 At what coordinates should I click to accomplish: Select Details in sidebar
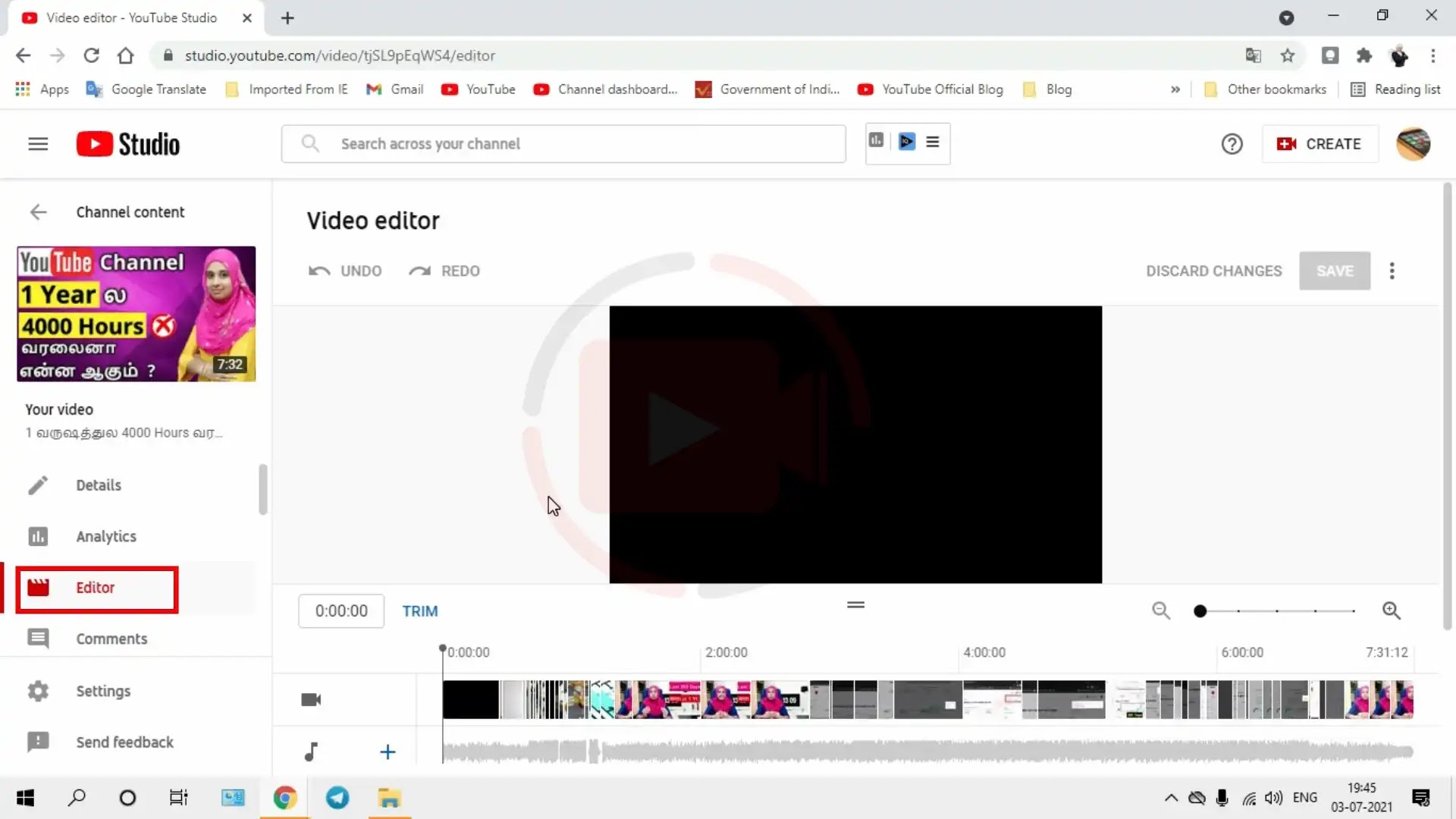pos(99,485)
